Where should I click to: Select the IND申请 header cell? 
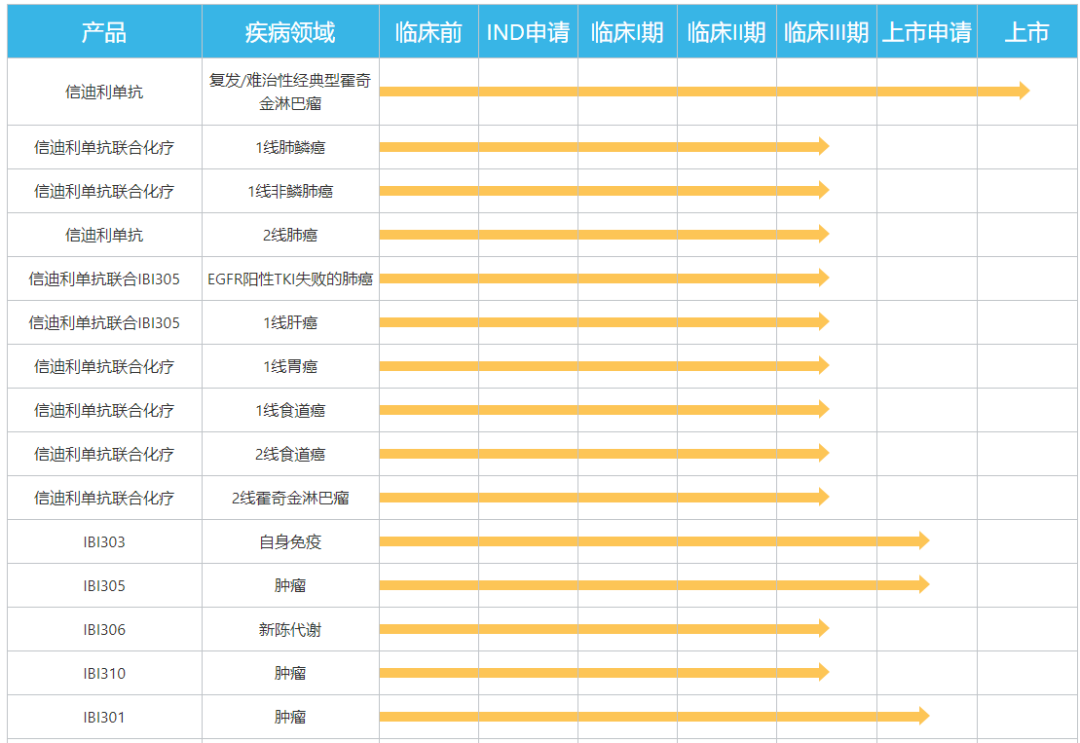tap(528, 32)
